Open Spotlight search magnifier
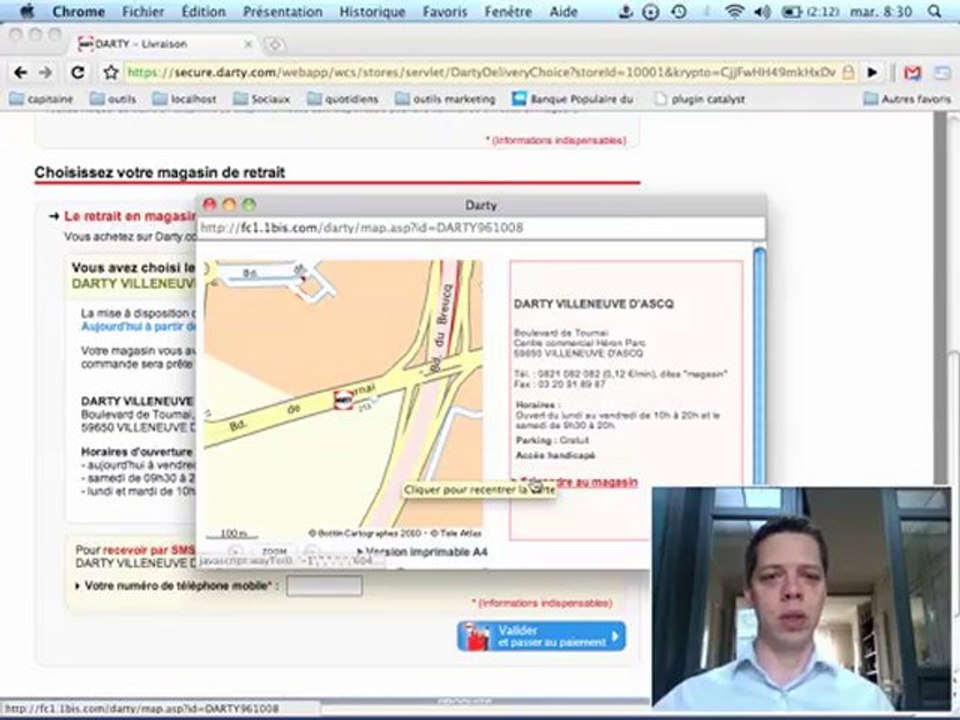This screenshot has width=960, height=720. click(x=934, y=11)
